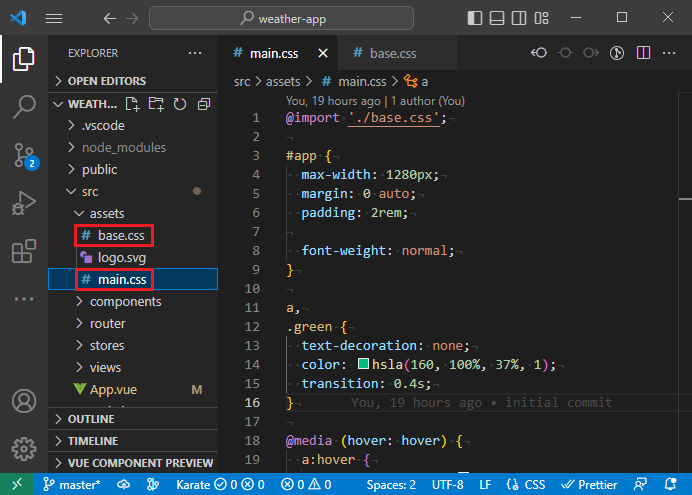Image resolution: width=692 pixels, height=495 pixels.
Task: Switch to the base.css editor tab
Action: (x=397, y=53)
